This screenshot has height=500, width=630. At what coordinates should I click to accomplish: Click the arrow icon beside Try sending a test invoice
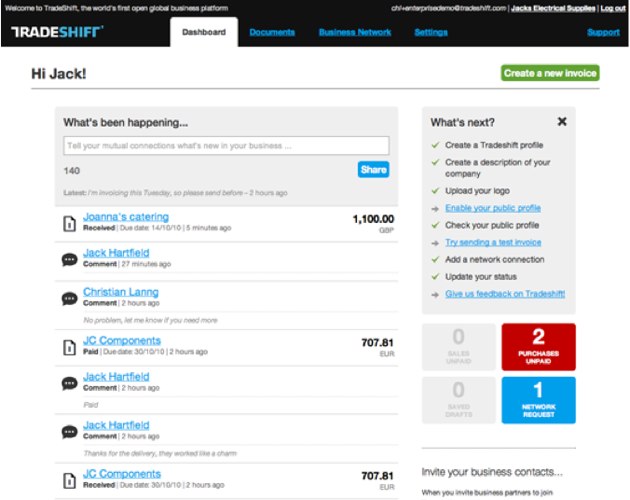point(435,243)
